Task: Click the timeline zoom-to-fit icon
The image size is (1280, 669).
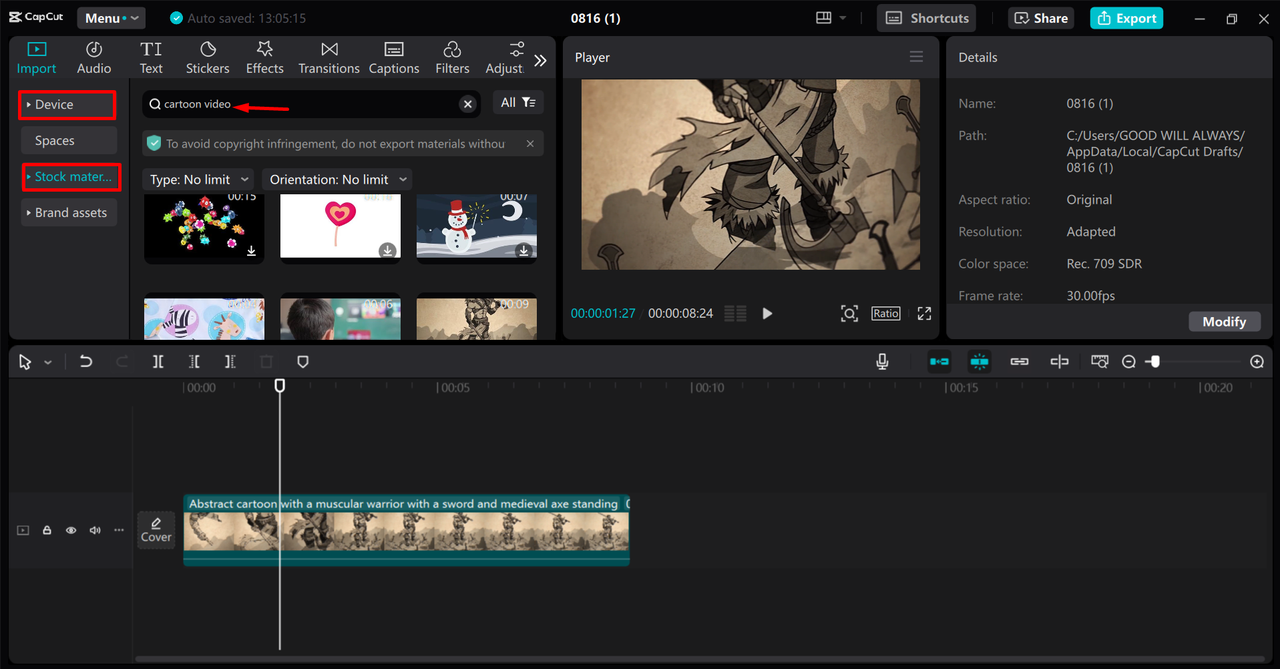Action: click(x=1100, y=362)
